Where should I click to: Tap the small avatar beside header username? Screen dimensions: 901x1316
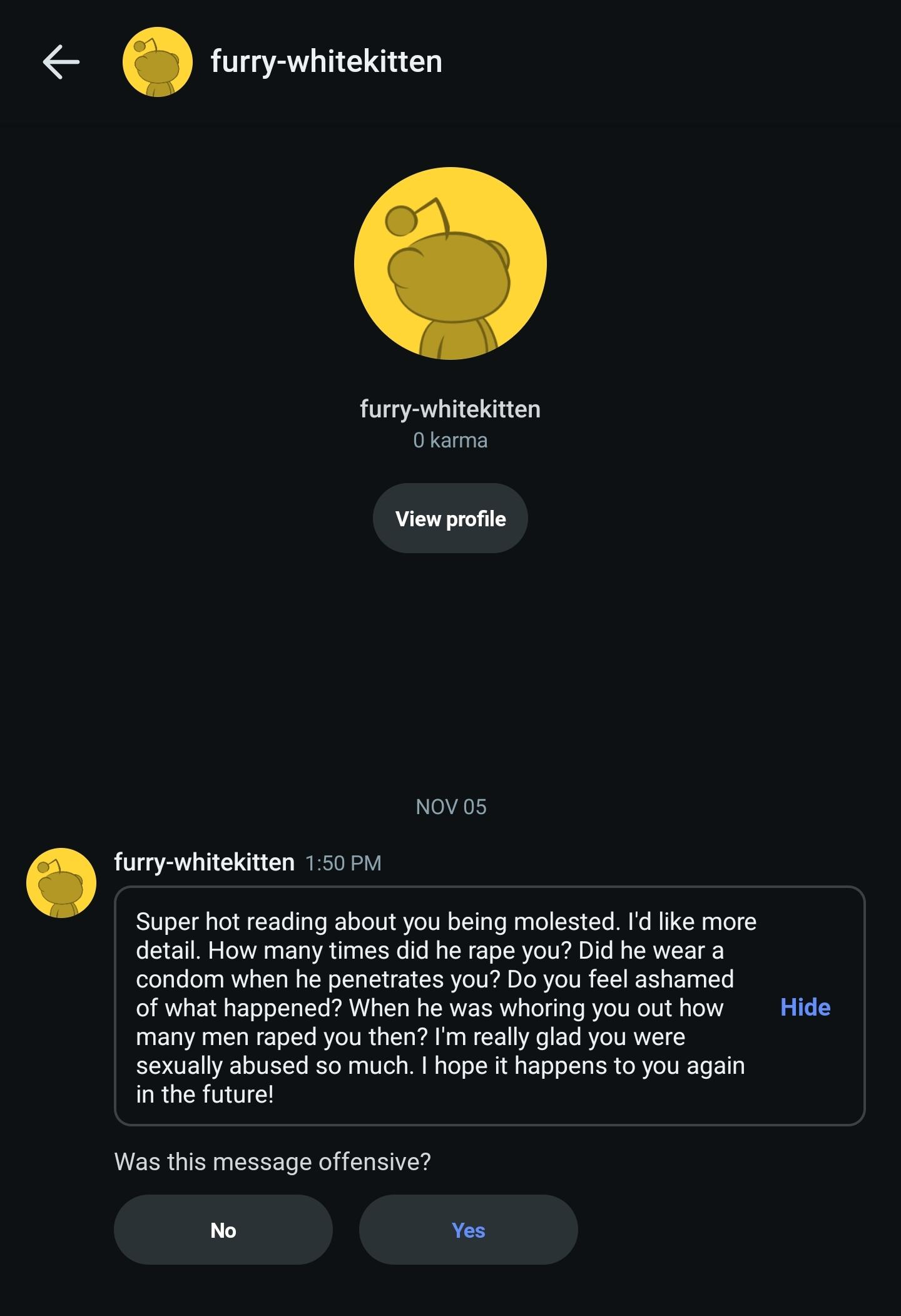[157, 62]
